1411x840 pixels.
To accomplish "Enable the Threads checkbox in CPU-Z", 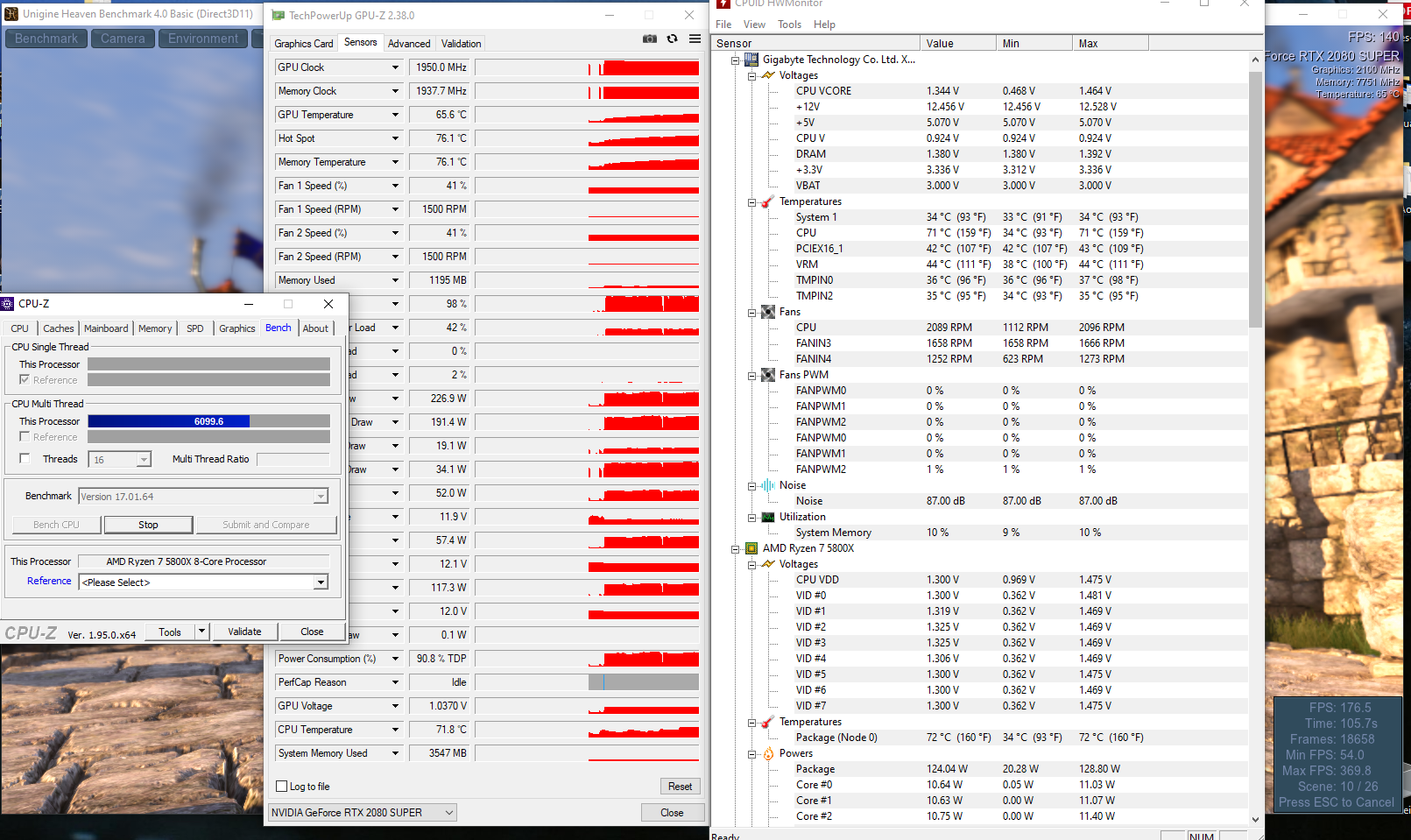I will 25,458.
